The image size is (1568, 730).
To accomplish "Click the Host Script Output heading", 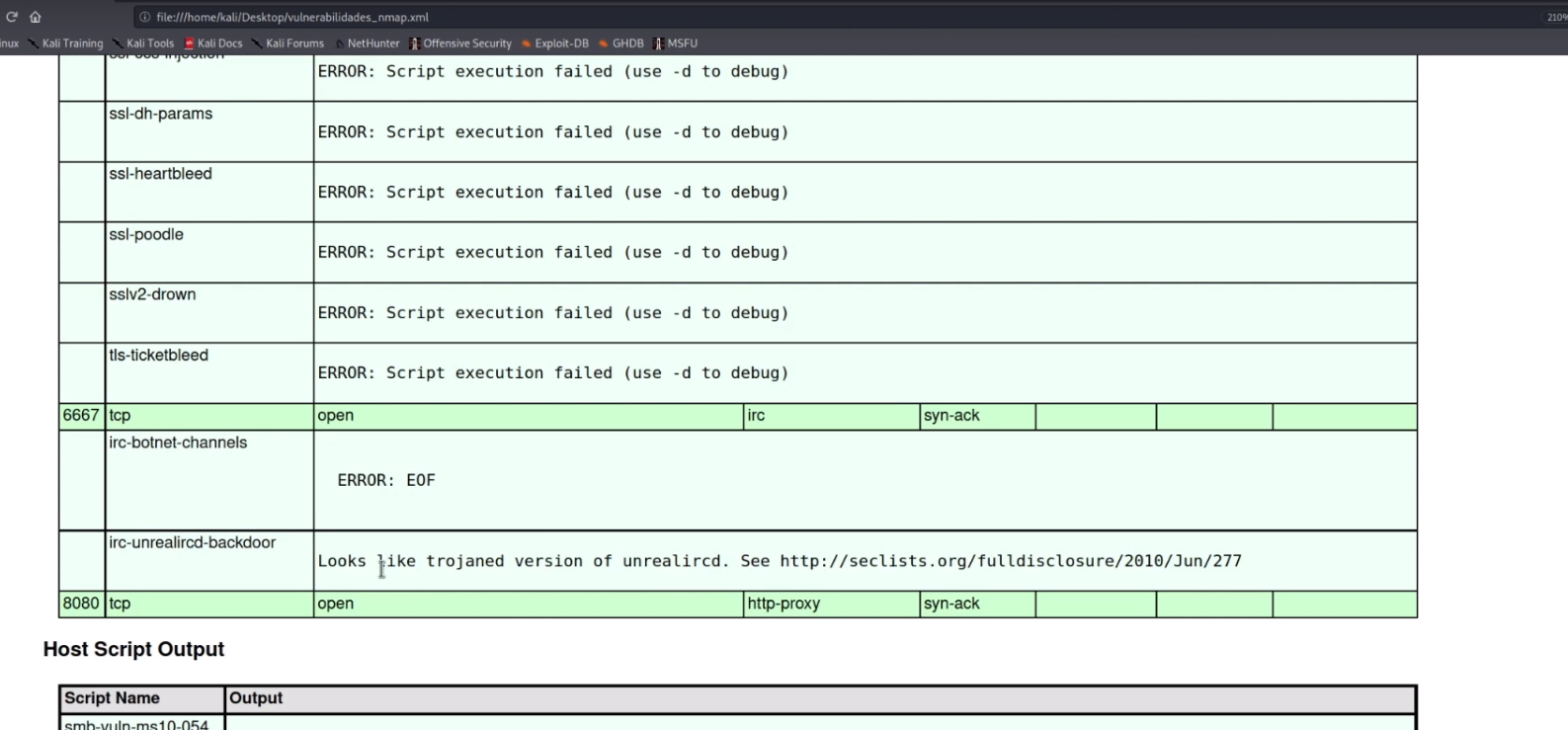I will 133,649.
